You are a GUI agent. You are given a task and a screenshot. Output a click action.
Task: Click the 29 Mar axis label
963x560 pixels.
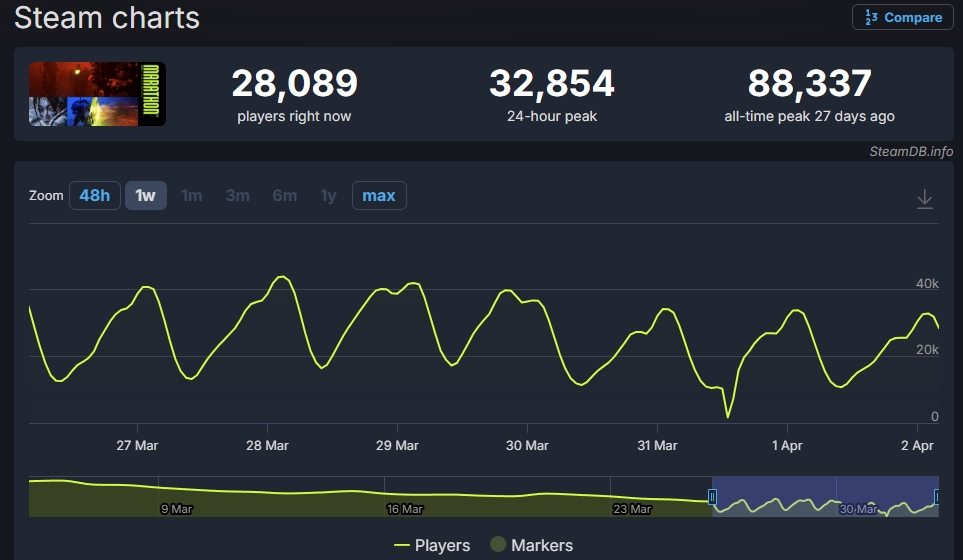tap(397, 446)
